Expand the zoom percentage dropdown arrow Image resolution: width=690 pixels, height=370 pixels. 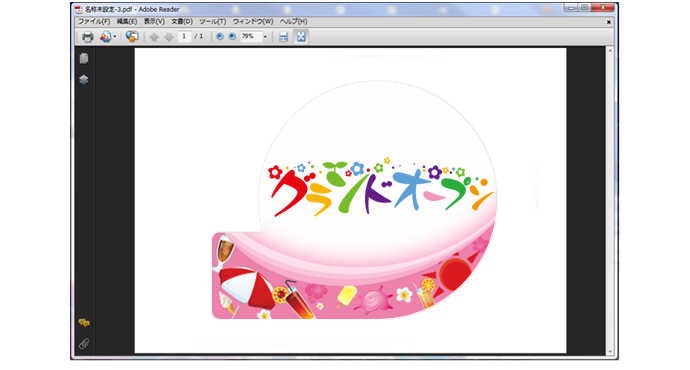point(265,37)
